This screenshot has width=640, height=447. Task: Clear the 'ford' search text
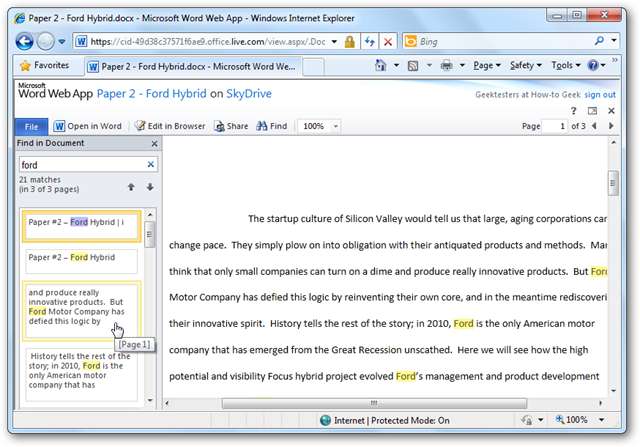tap(151, 165)
